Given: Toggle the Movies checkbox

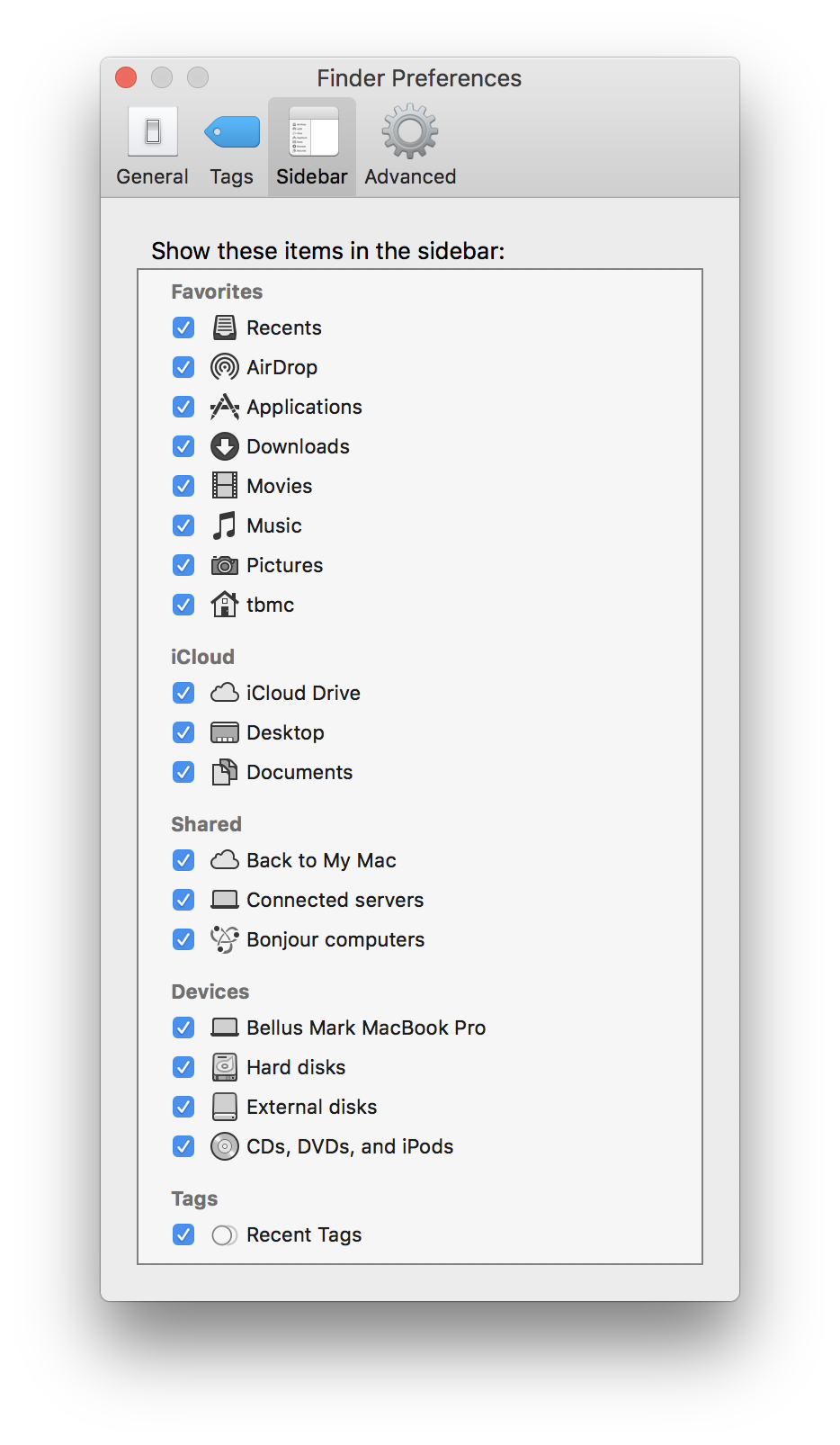Looking at the screenshot, I should pyautogui.click(x=183, y=486).
